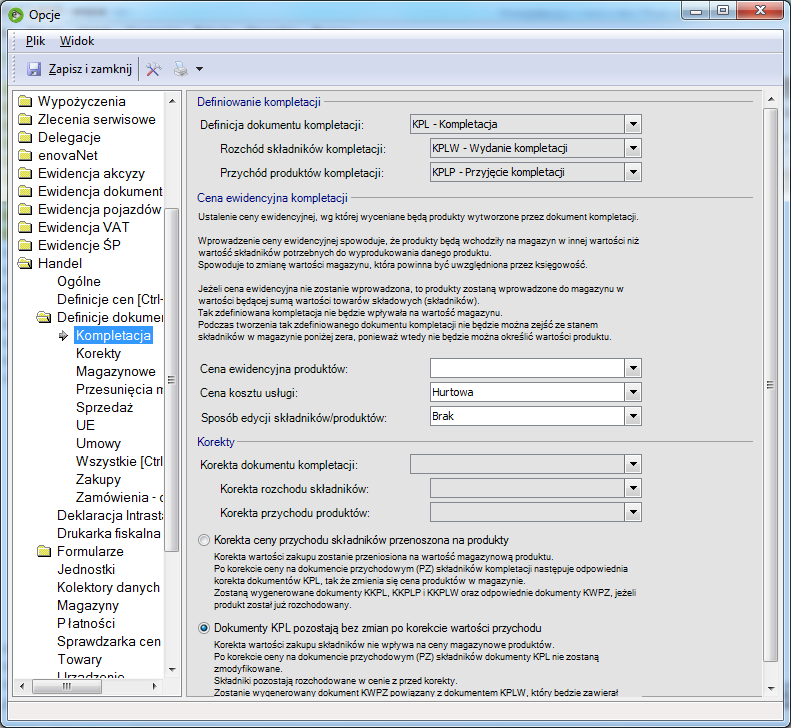Click the right panel vertical scrollbar thumb

(x=770, y=385)
